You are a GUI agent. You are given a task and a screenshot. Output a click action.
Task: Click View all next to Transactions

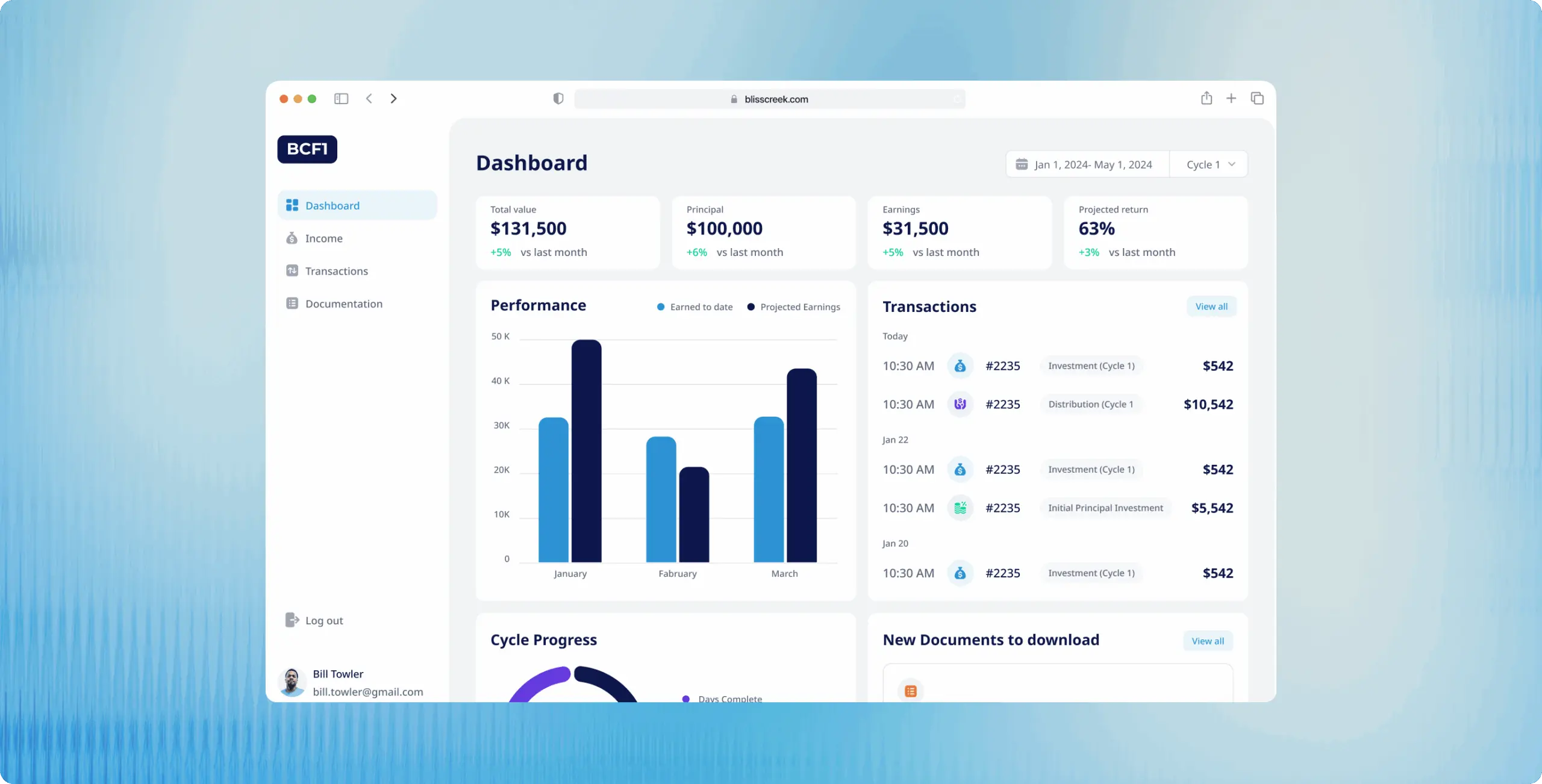[x=1211, y=306]
